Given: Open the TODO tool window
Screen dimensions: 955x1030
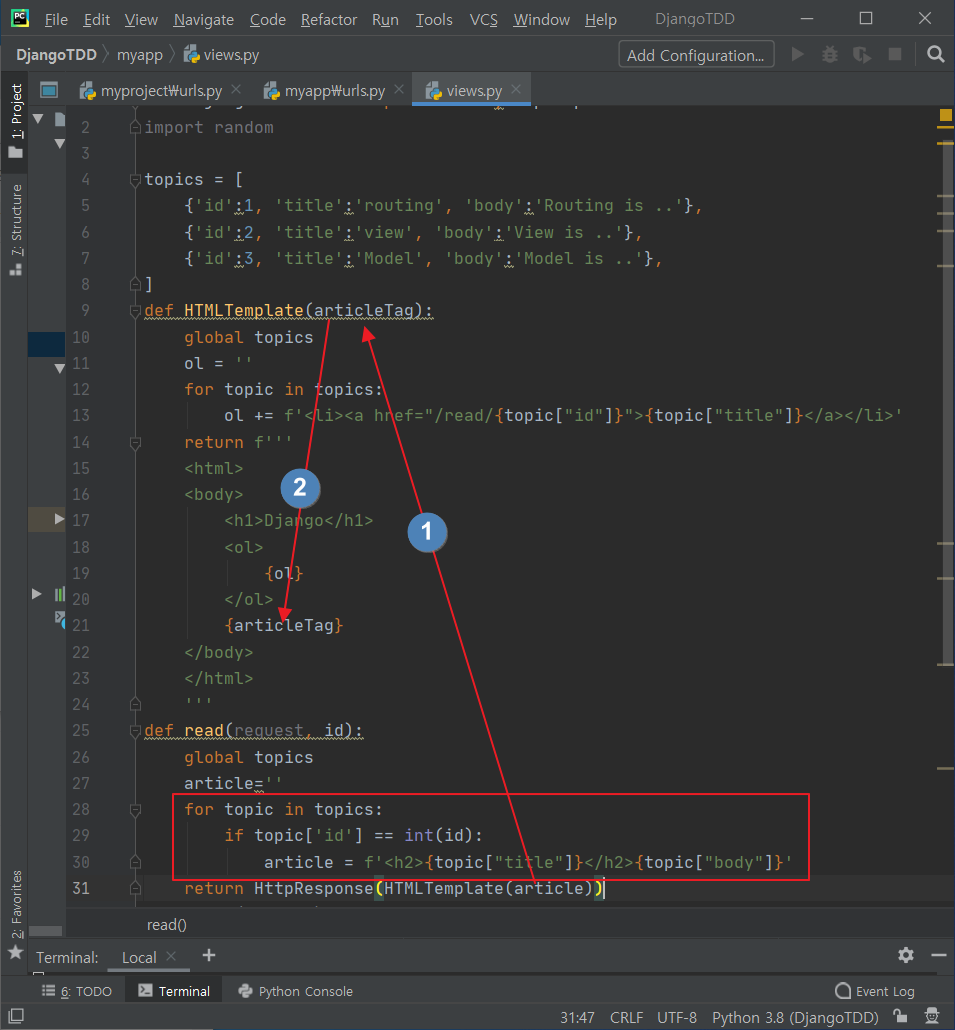Looking at the screenshot, I should 78,991.
